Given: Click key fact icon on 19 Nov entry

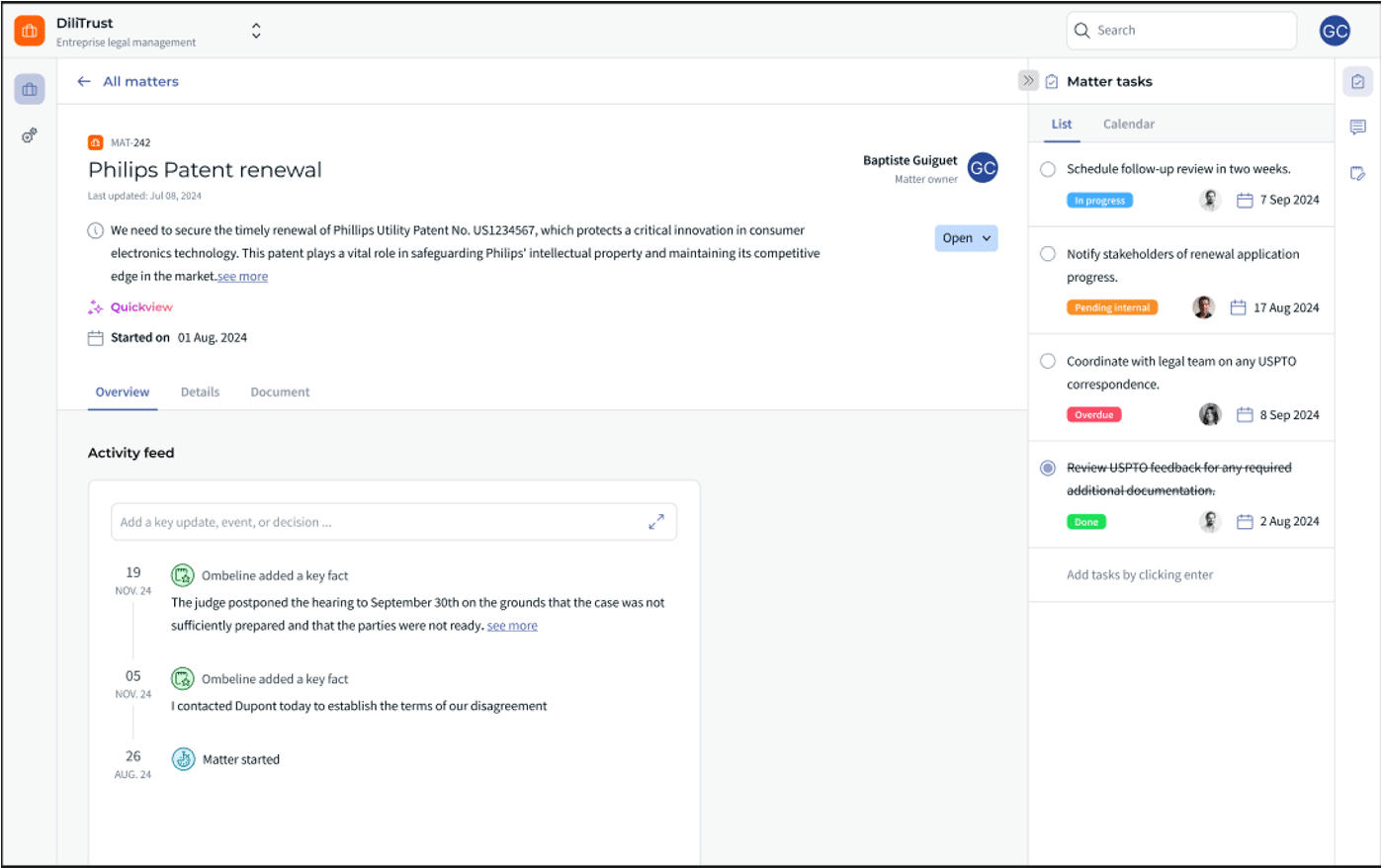Looking at the screenshot, I should [183, 575].
